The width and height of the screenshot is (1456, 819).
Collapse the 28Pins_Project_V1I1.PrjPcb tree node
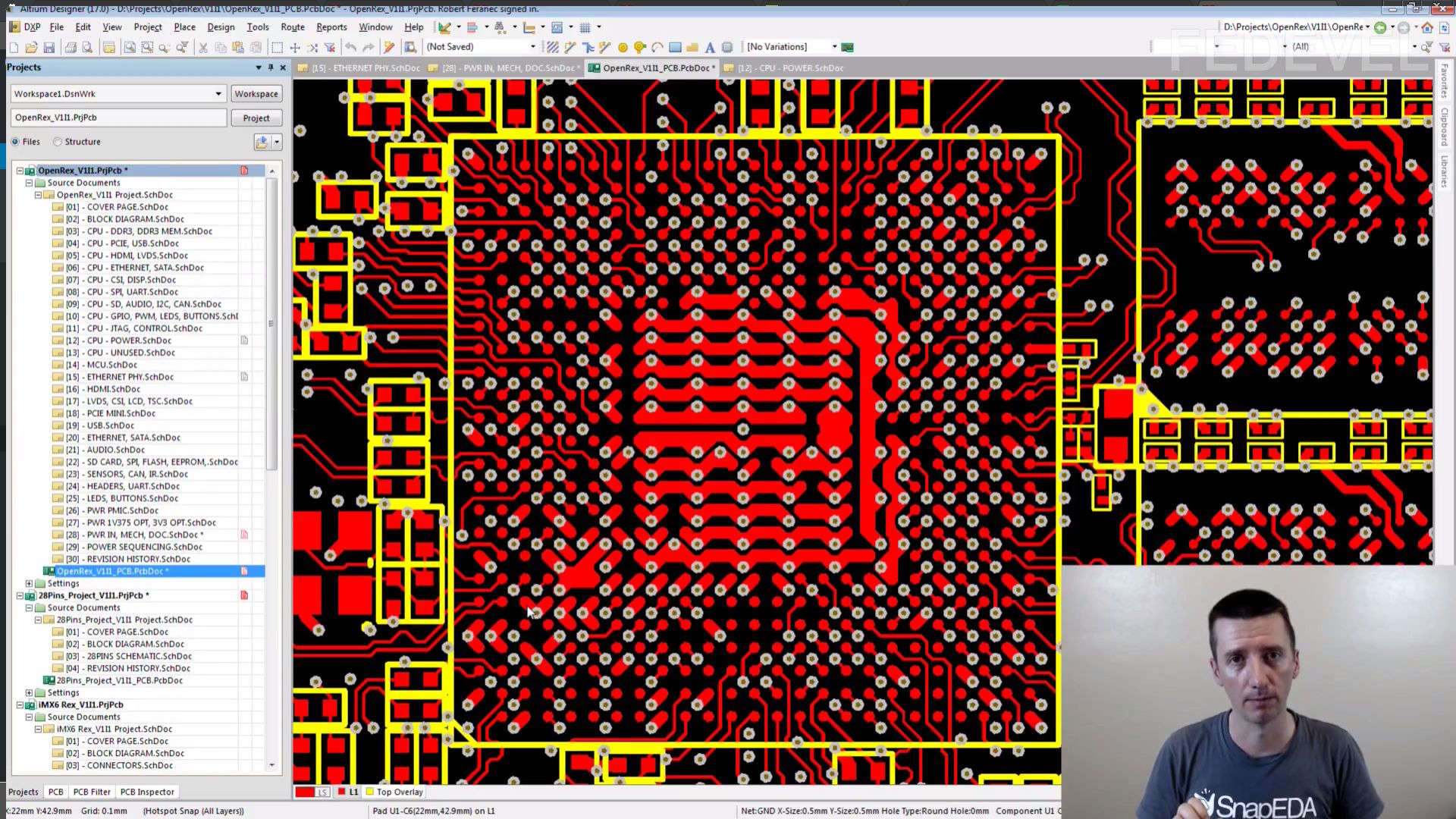tap(20, 596)
